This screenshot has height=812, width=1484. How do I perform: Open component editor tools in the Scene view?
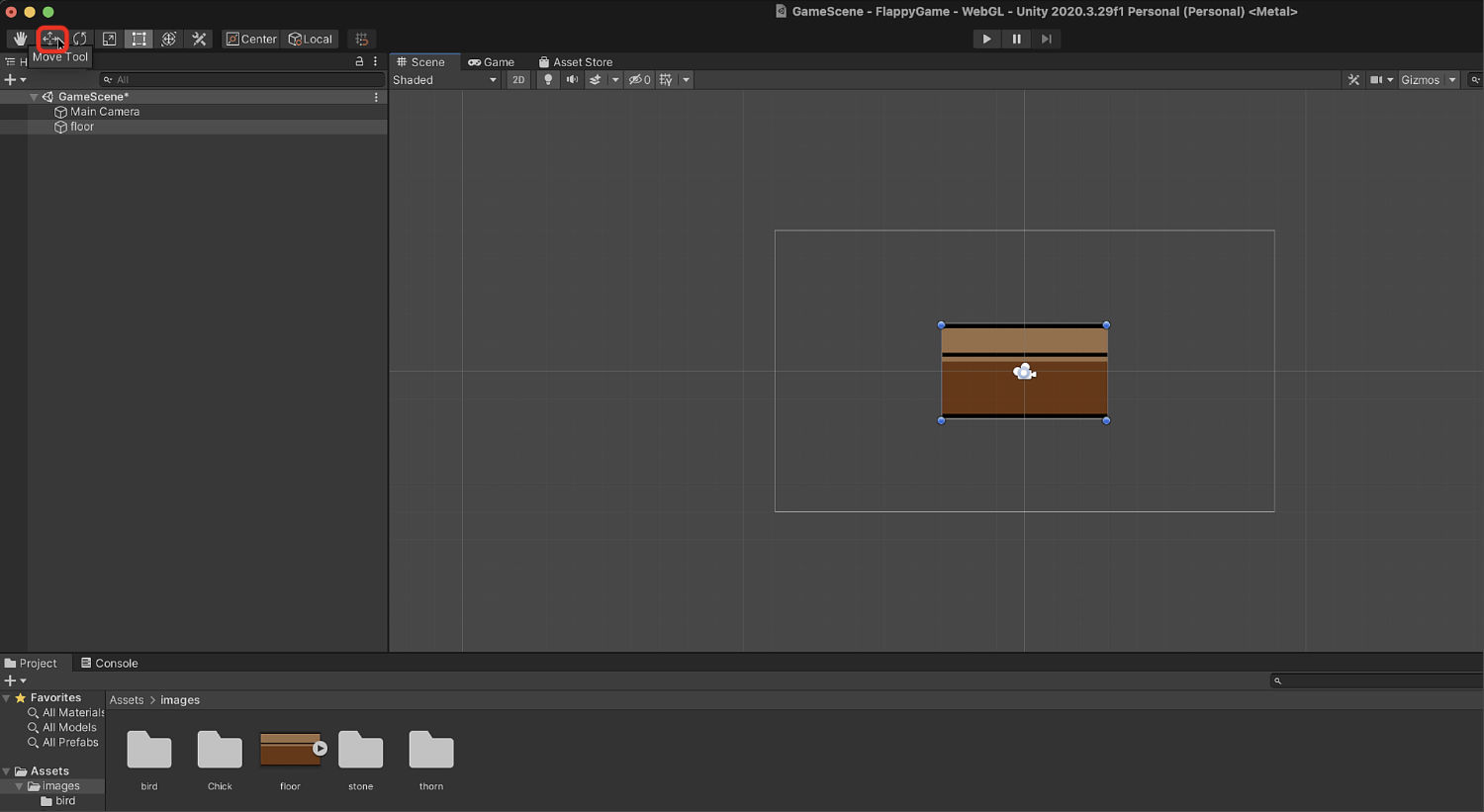pos(1353,80)
